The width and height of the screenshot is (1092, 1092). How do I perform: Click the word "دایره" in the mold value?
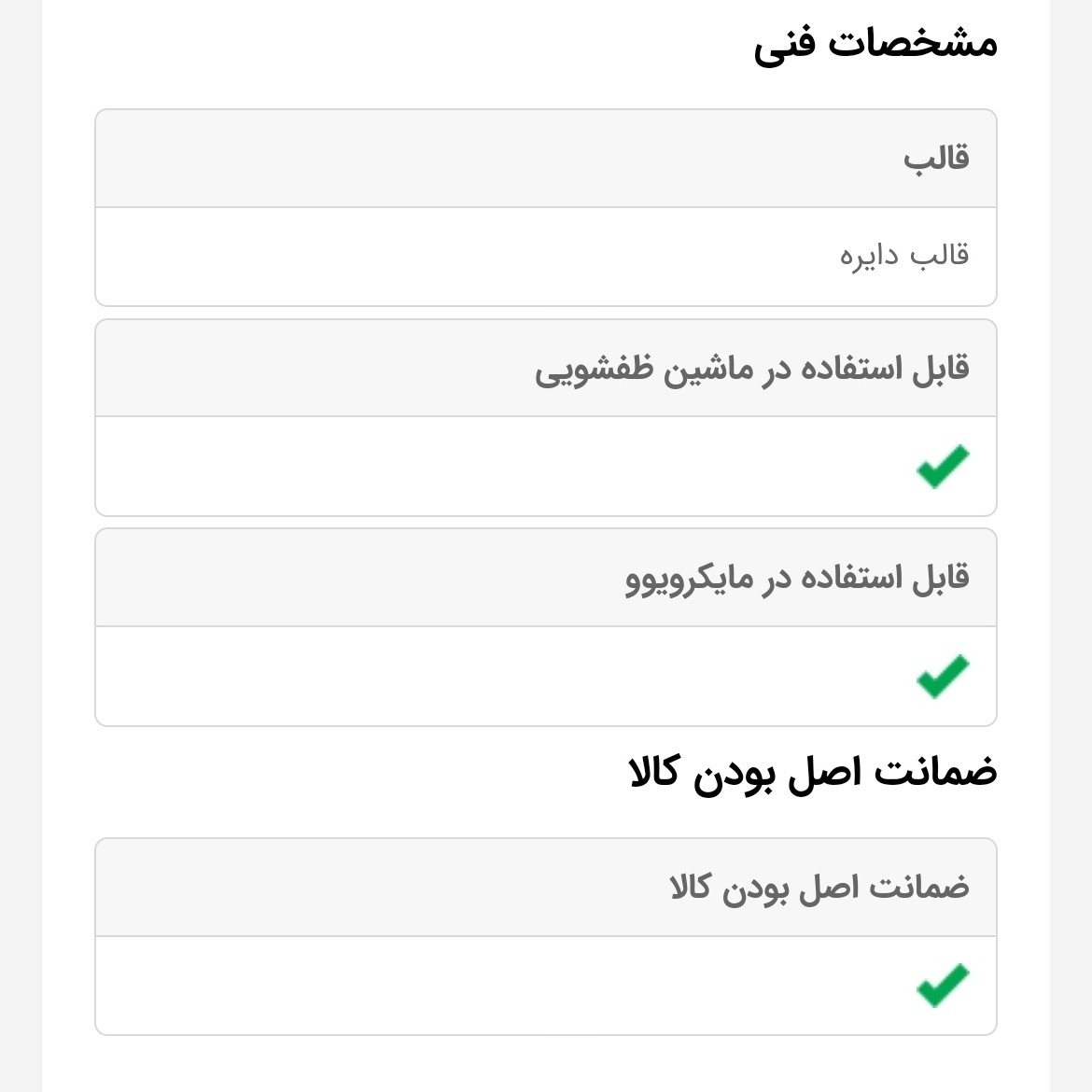(869, 255)
